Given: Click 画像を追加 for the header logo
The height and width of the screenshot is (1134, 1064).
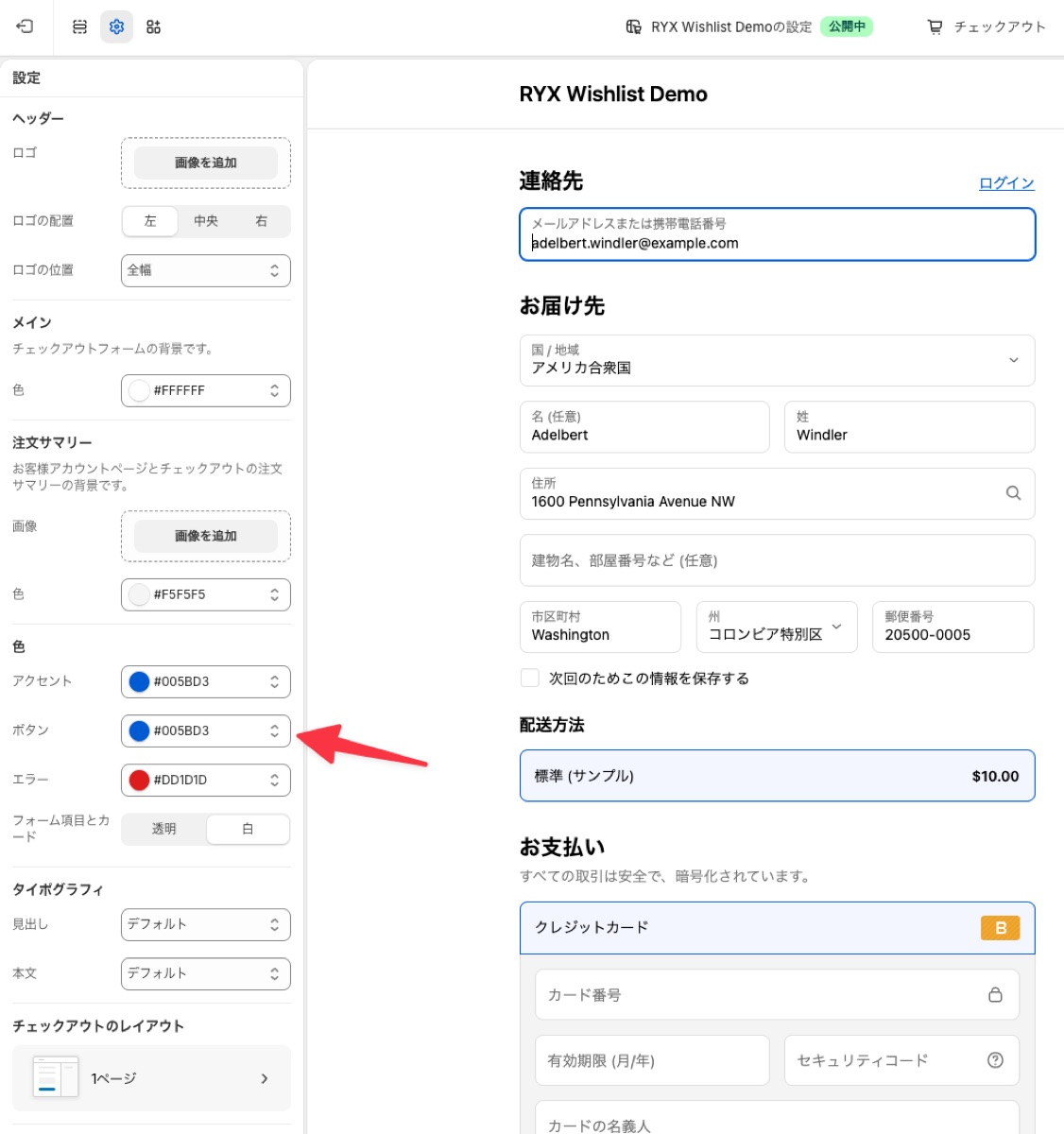Looking at the screenshot, I should click(206, 163).
